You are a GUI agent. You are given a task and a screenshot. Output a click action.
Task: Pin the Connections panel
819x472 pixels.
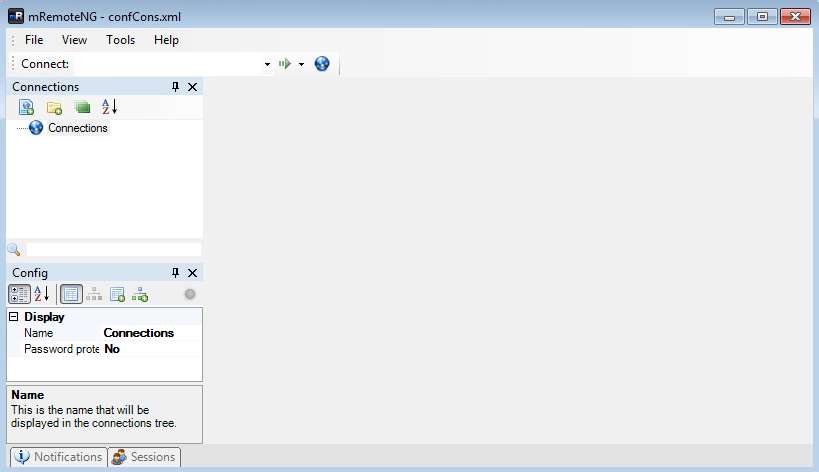[176, 87]
